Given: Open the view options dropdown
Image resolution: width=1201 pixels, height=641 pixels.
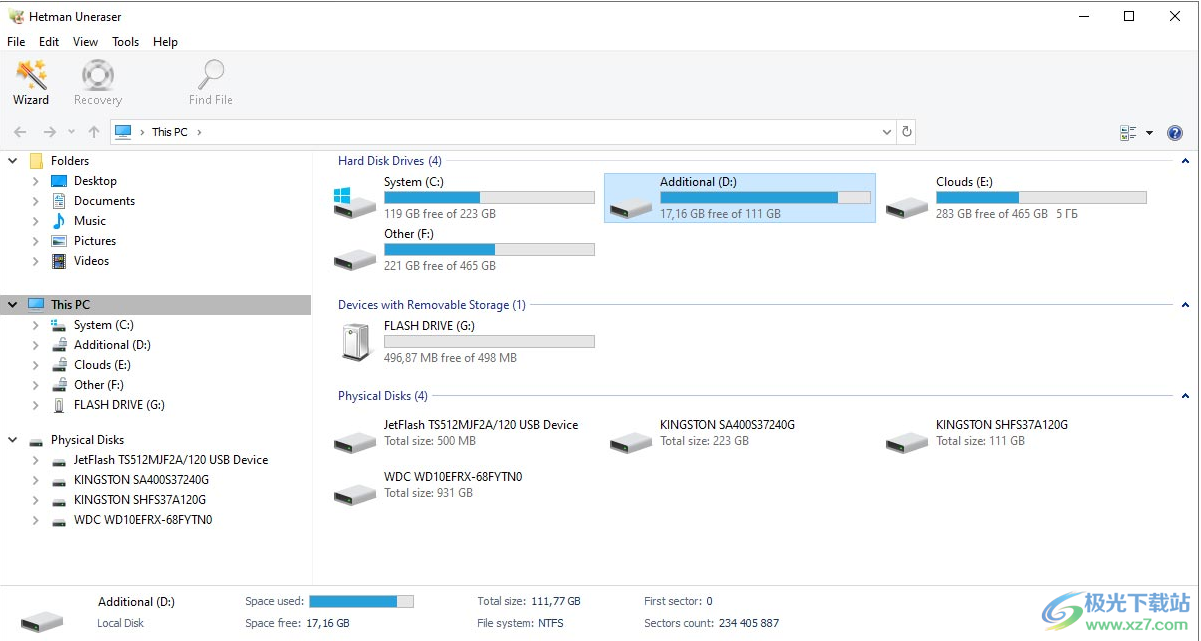Looking at the screenshot, I should tap(1149, 133).
